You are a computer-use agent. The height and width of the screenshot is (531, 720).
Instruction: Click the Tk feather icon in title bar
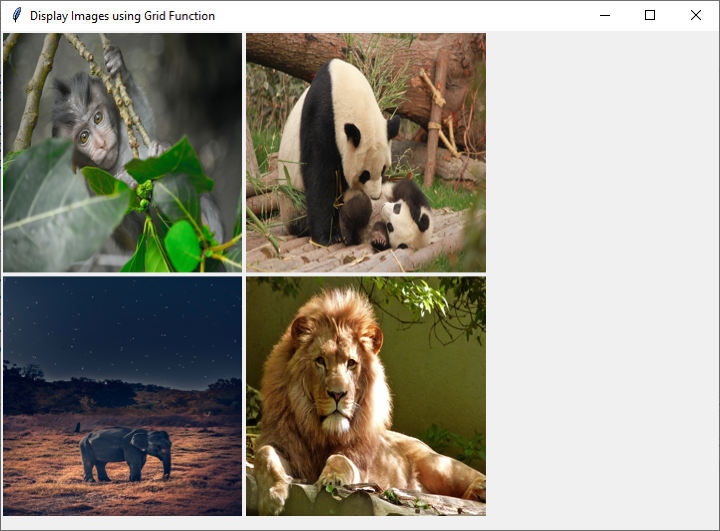point(17,15)
